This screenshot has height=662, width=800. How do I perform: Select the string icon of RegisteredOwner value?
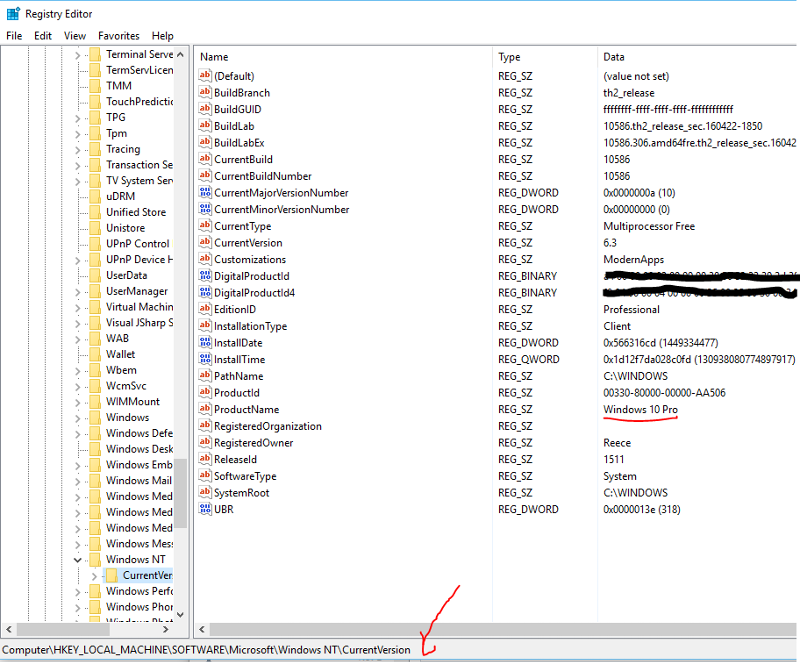tap(205, 442)
